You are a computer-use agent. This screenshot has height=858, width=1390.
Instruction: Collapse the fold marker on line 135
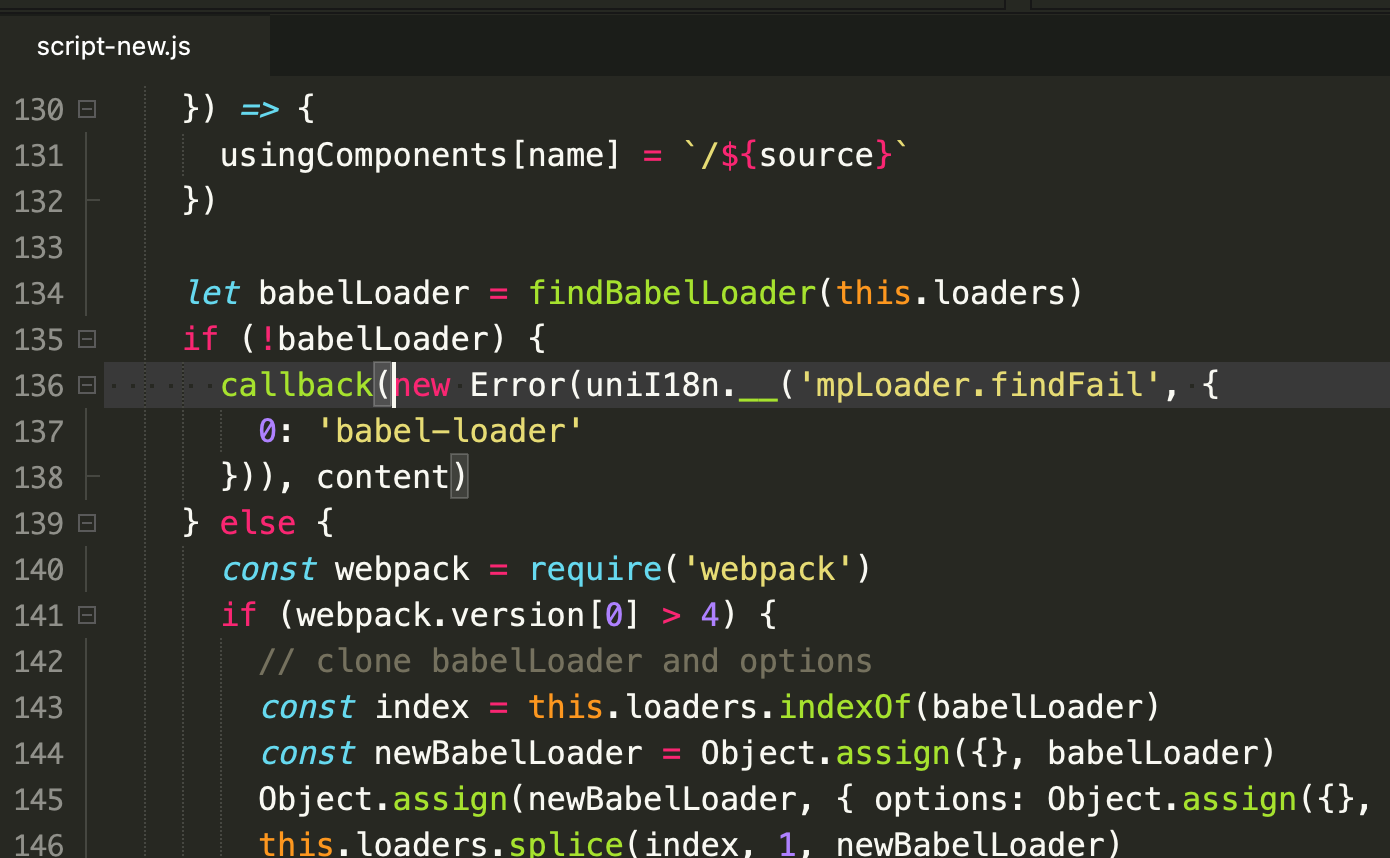tap(87, 339)
